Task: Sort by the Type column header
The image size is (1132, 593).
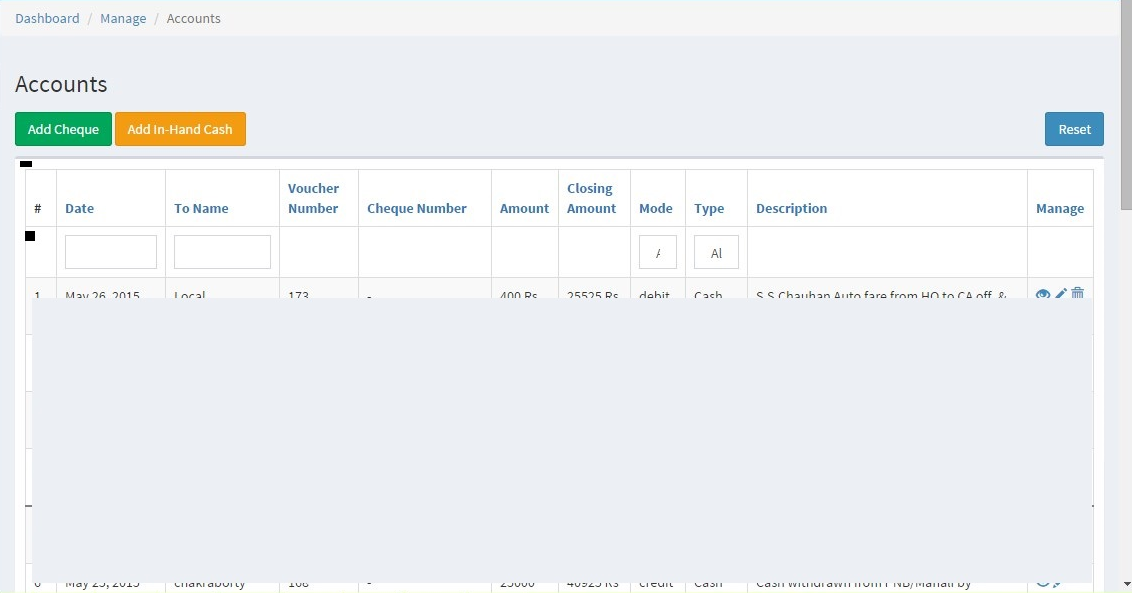Action: [x=709, y=208]
